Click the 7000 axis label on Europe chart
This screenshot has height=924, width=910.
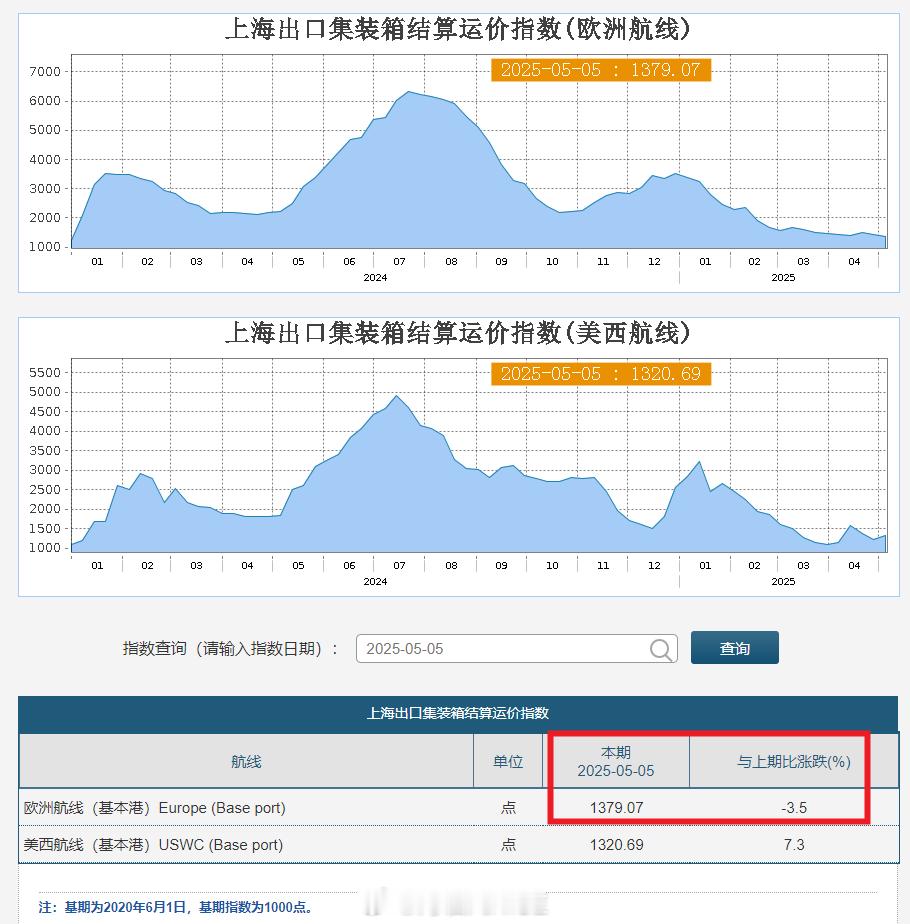[45, 72]
